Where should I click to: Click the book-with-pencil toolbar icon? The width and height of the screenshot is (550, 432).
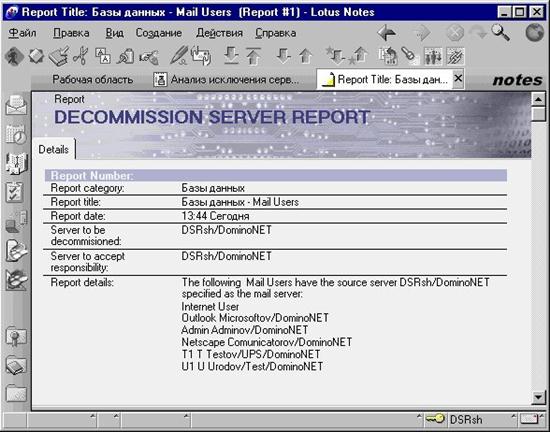(59, 56)
